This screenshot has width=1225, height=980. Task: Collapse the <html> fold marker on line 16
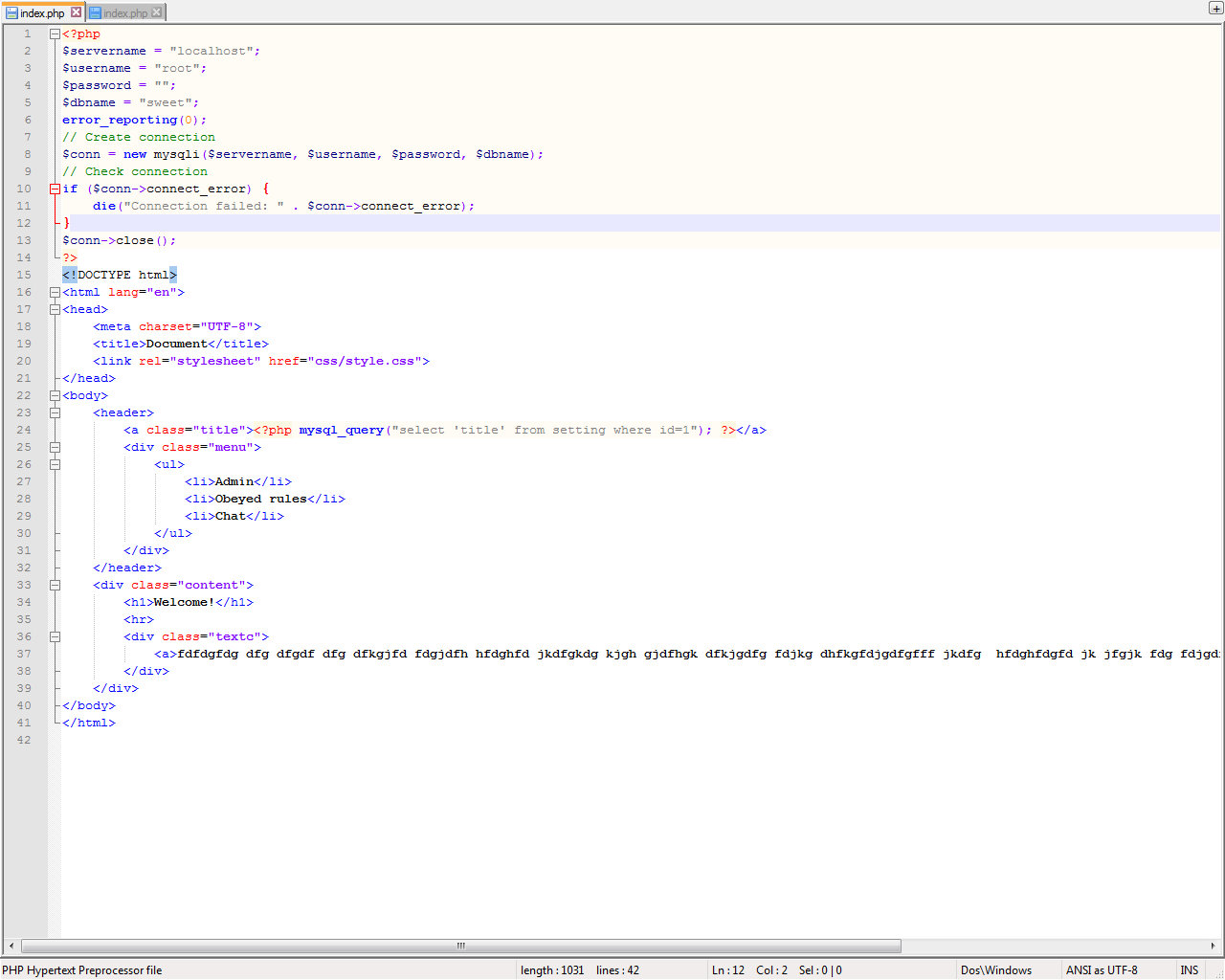pyautogui.click(x=55, y=292)
